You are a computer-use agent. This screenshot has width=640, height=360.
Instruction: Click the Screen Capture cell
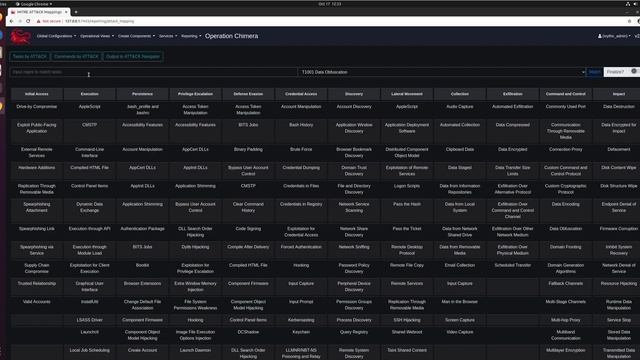460,320
